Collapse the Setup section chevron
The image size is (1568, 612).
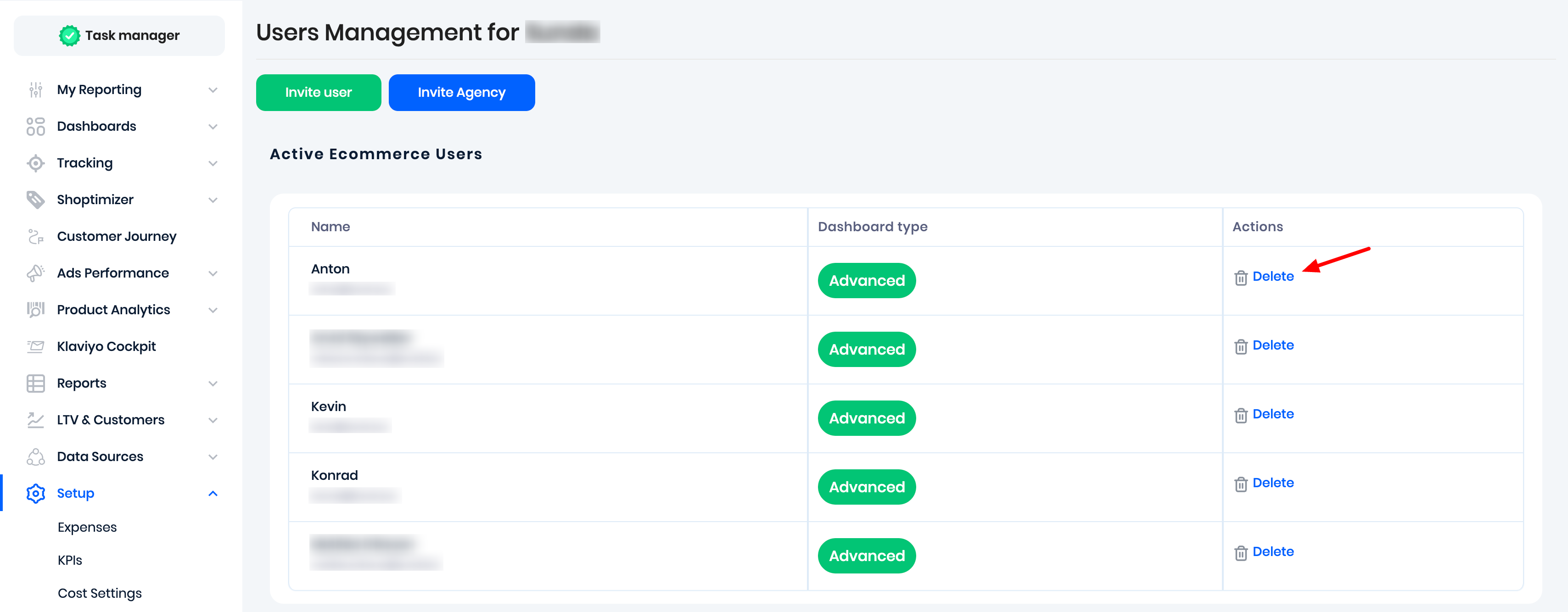click(213, 493)
